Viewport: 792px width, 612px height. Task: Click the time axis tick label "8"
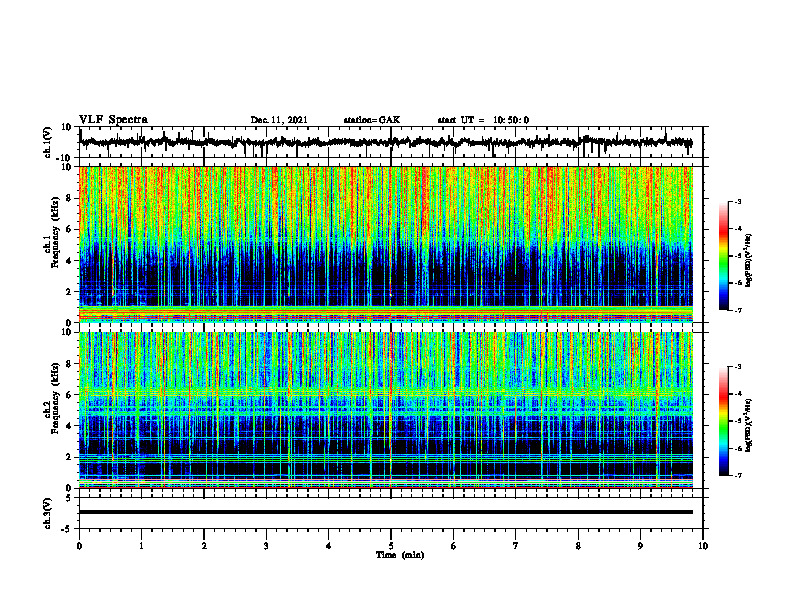pyautogui.click(x=578, y=546)
